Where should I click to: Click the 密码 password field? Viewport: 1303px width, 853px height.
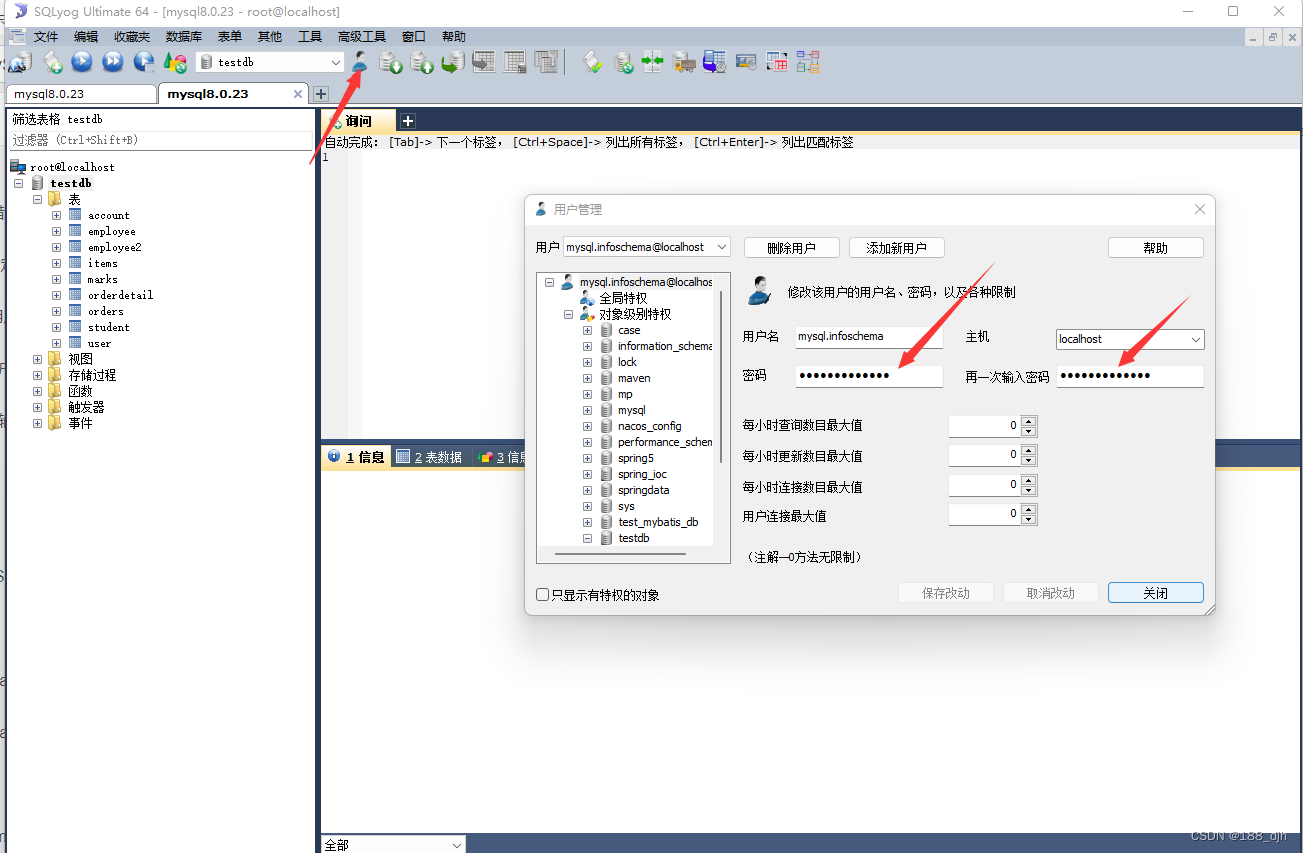(869, 376)
